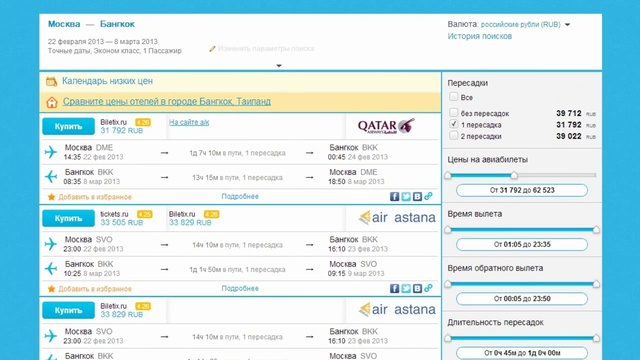Click the pencil icon for changing search parameters
Image resolution: width=640 pixels, height=360 pixels.
[212, 49]
